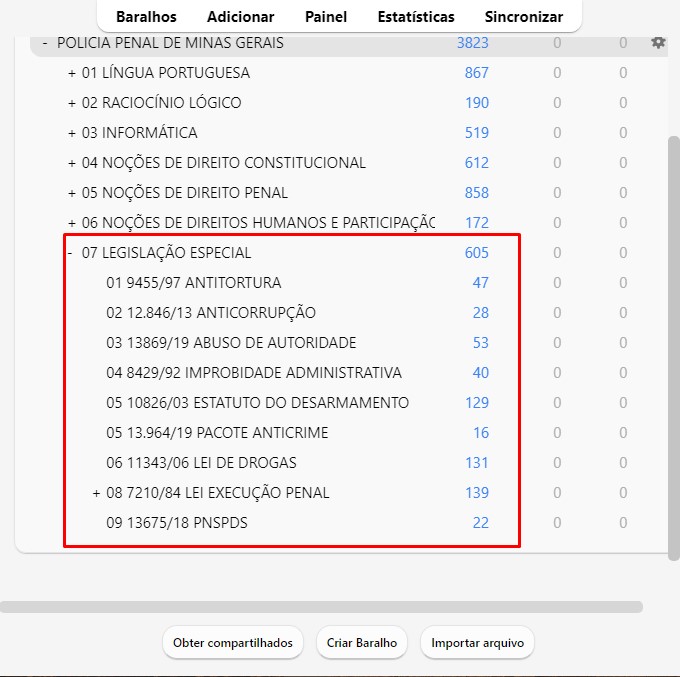The width and height of the screenshot is (680, 677).
Task: Click the vertical scrollbar thumb
Action: click(674, 348)
